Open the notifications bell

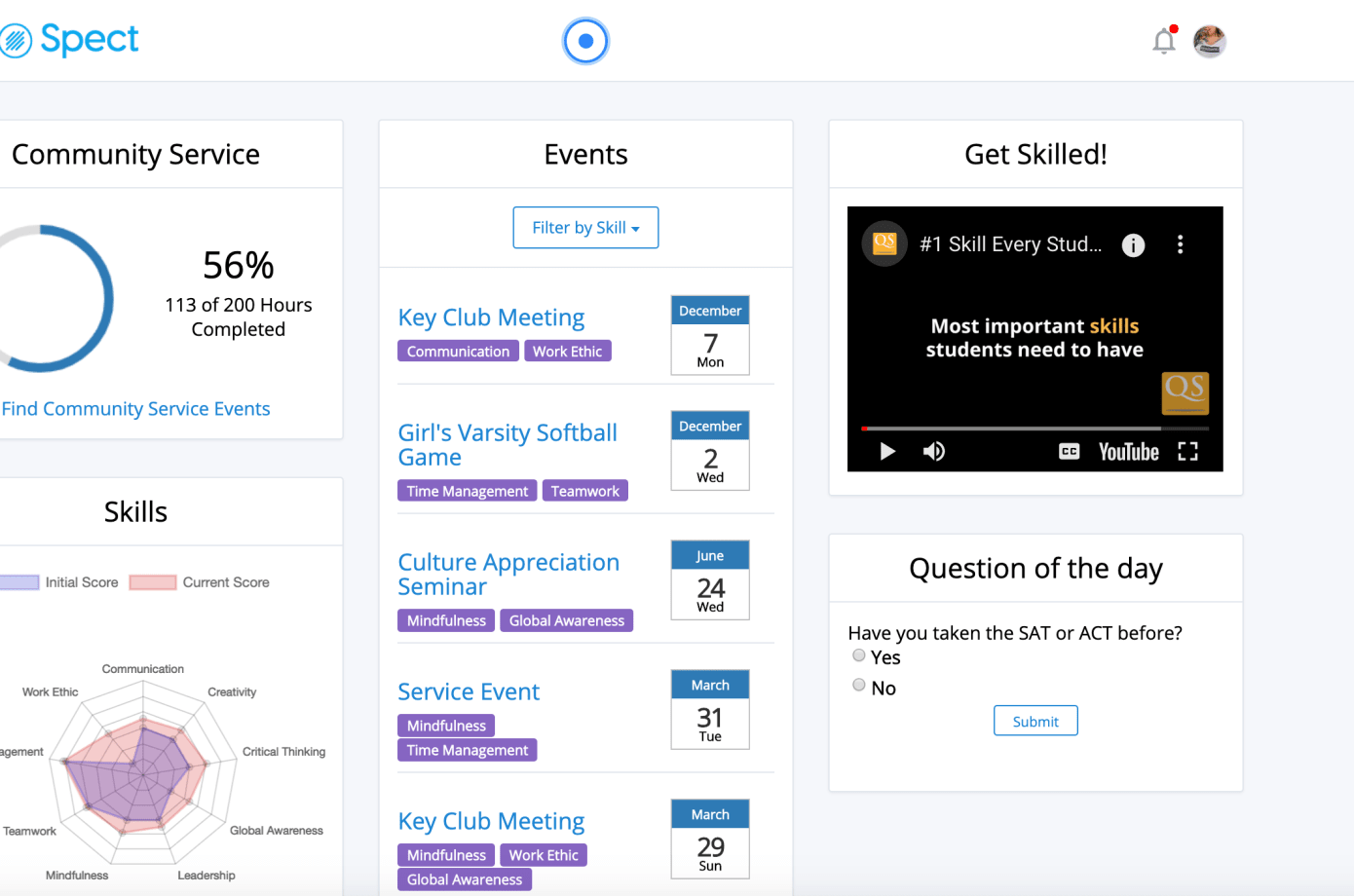(x=1164, y=41)
